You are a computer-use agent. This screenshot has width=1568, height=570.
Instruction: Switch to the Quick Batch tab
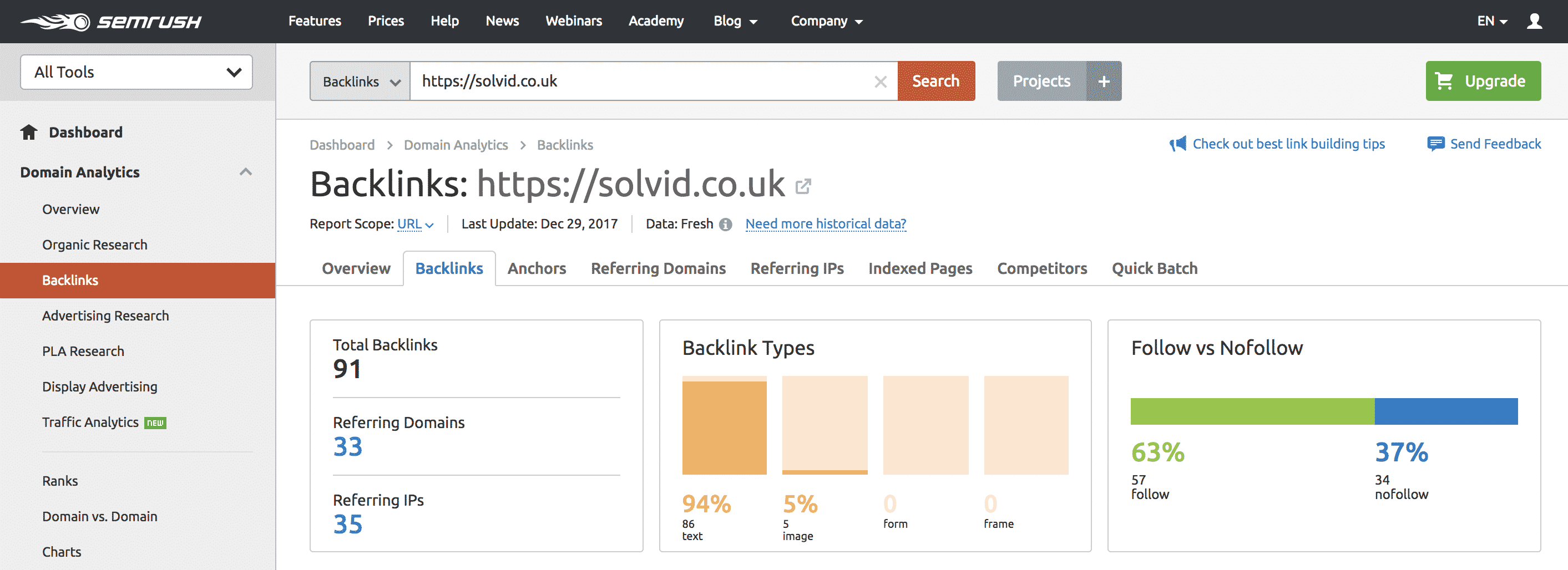click(x=1155, y=268)
